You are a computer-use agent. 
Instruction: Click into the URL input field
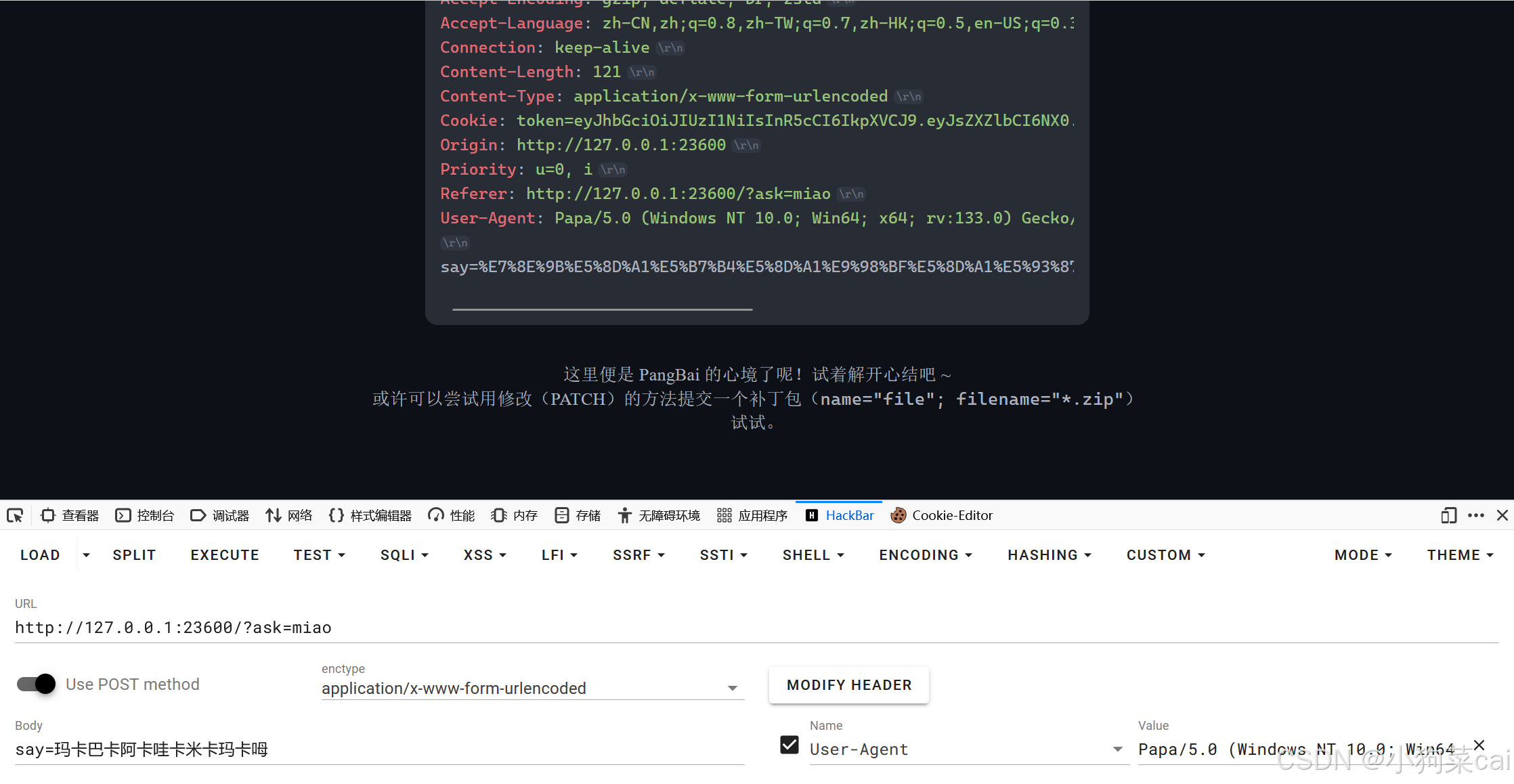click(756, 628)
